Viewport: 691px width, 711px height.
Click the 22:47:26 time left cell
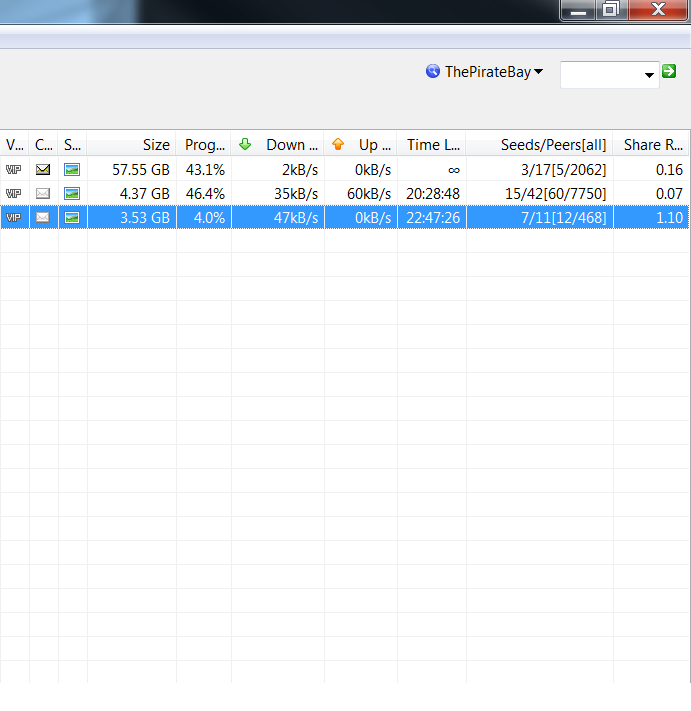(432, 218)
